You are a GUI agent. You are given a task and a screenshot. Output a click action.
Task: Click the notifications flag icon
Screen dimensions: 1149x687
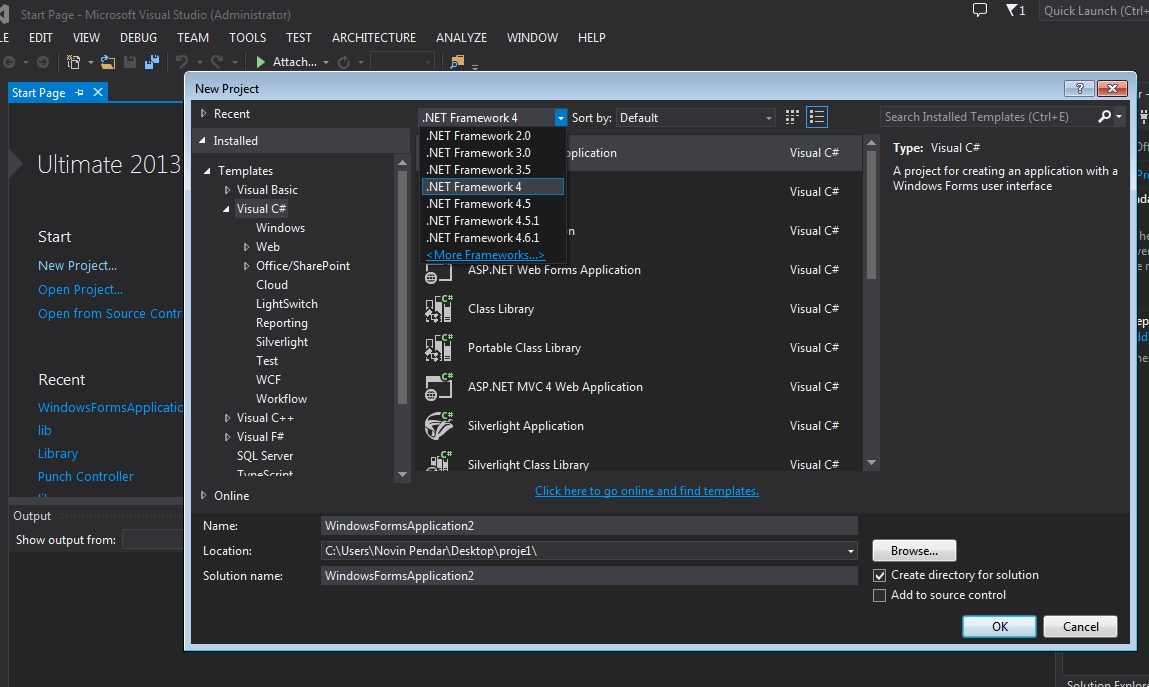[x=1011, y=10]
